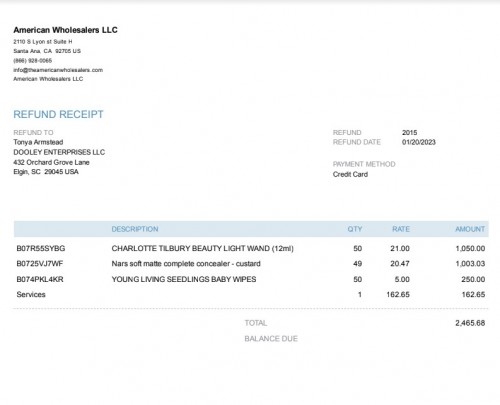This screenshot has width=500, height=405.
Task: Click the BALANCE DUE label
Action: pyautogui.click(x=271, y=339)
